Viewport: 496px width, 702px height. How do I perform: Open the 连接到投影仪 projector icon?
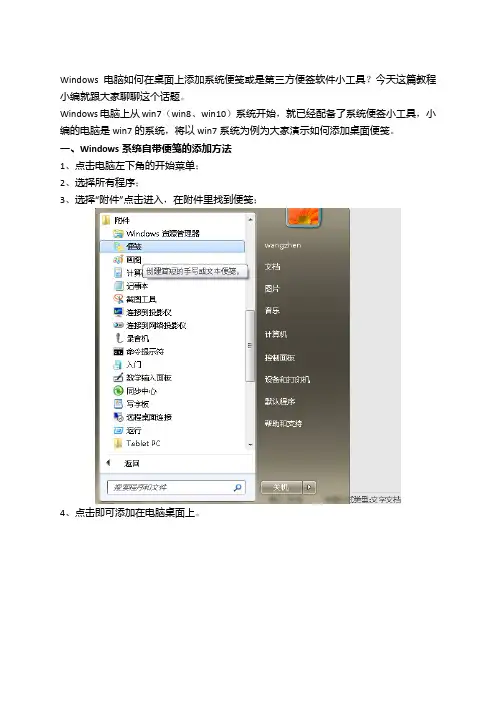pos(118,312)
